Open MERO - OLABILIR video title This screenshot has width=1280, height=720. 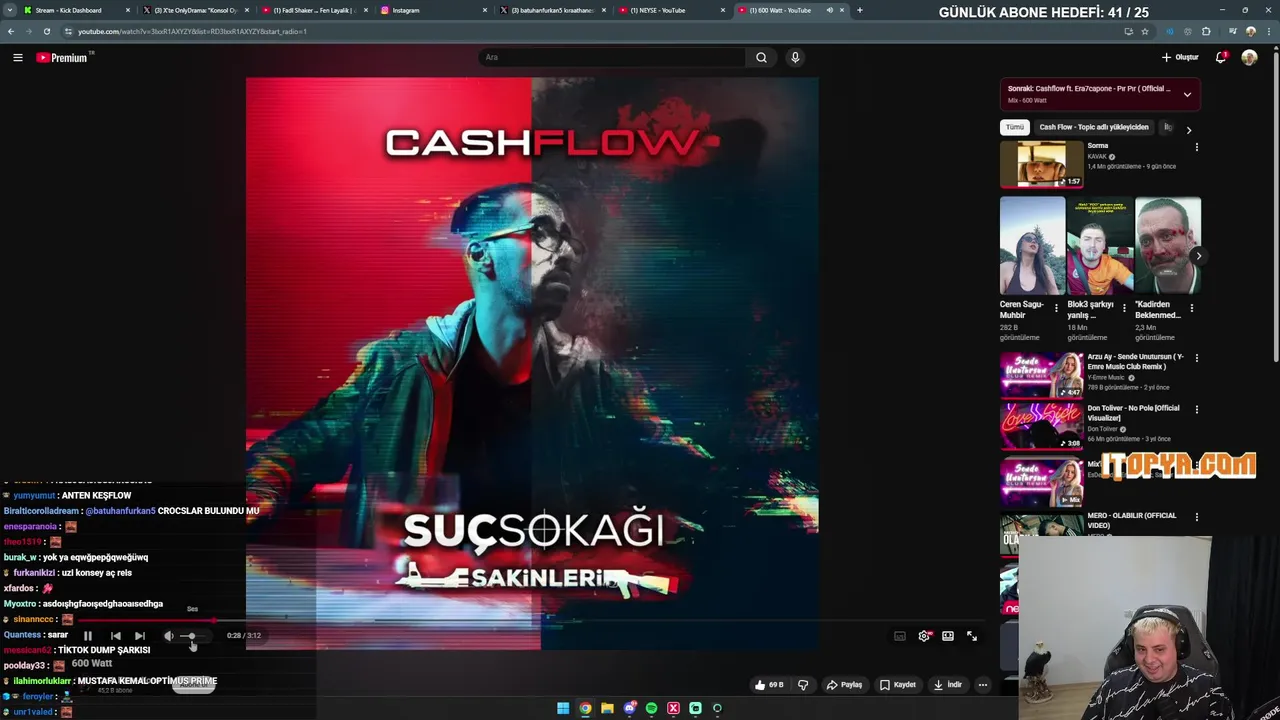(x=1132, y=520)
